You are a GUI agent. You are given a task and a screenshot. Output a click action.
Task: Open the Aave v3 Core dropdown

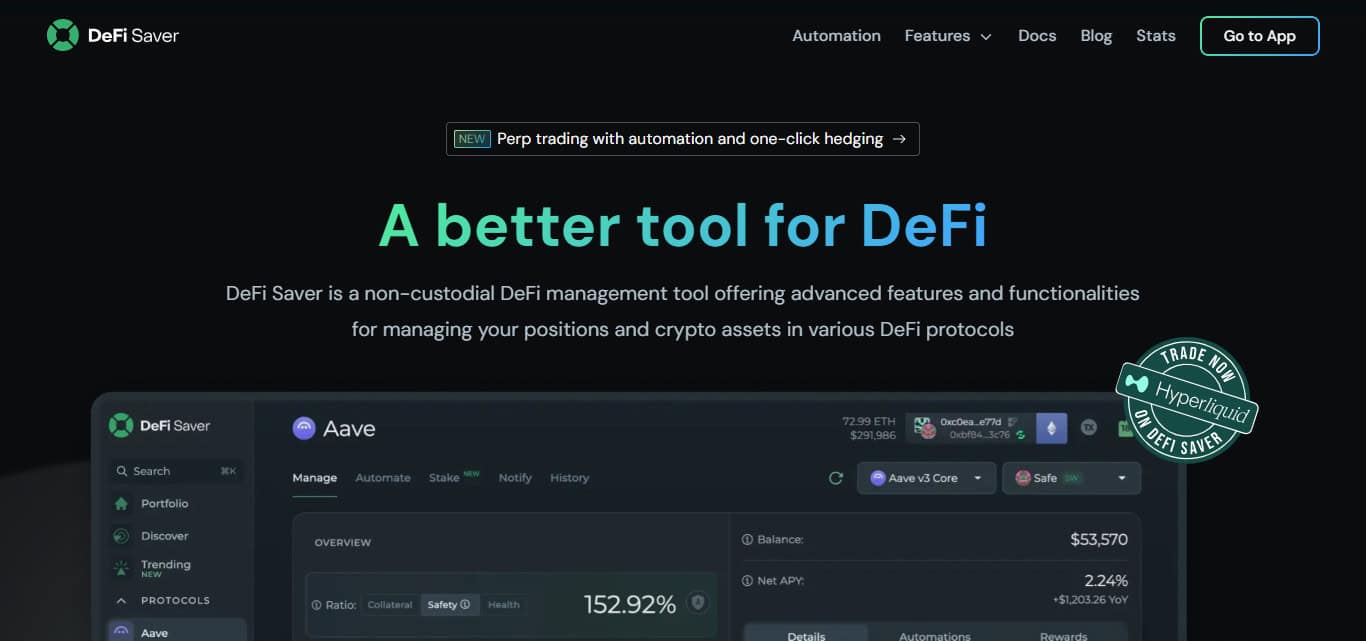pyautogui.click(x=927, y=478)
